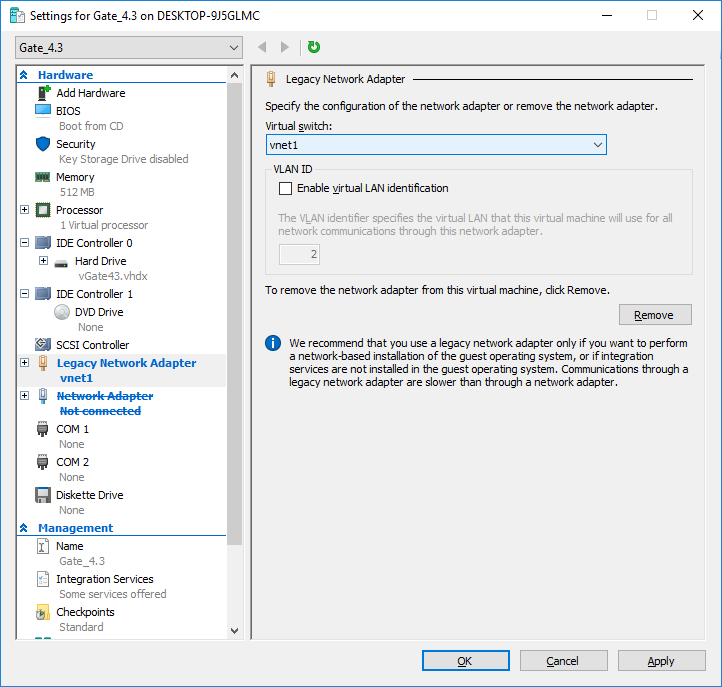Click the Diskette Drive floppy icon

tap(43, 495)
